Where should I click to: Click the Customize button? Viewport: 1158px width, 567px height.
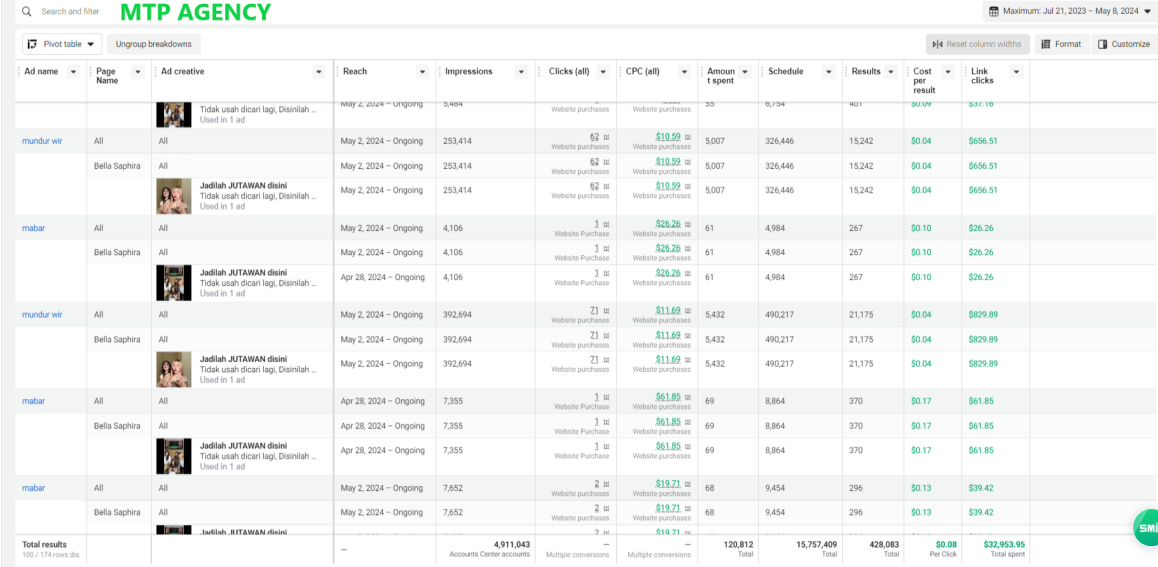(x=1123, y=44)
